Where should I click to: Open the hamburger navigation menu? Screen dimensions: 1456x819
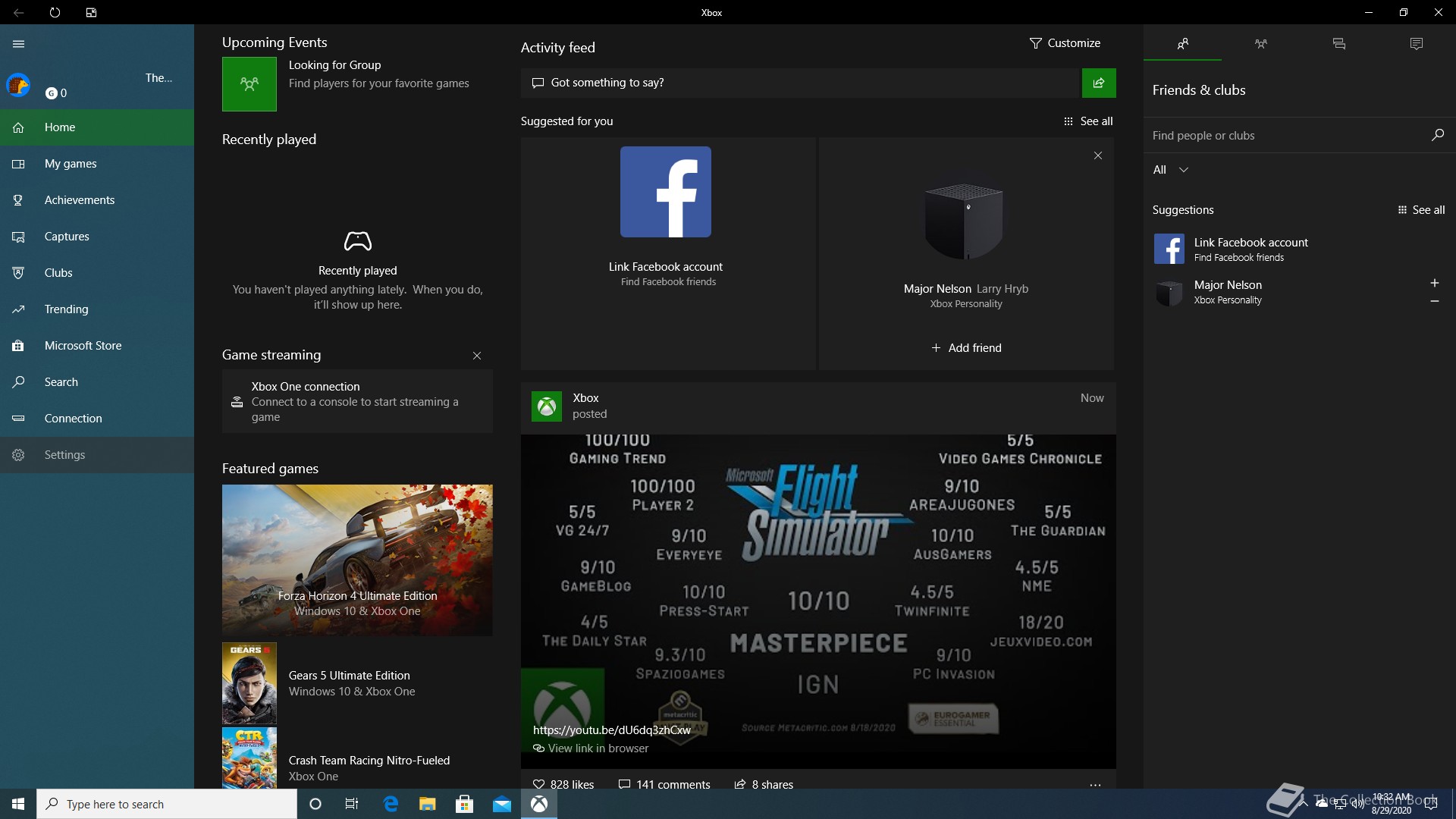[x=18, y=44]
